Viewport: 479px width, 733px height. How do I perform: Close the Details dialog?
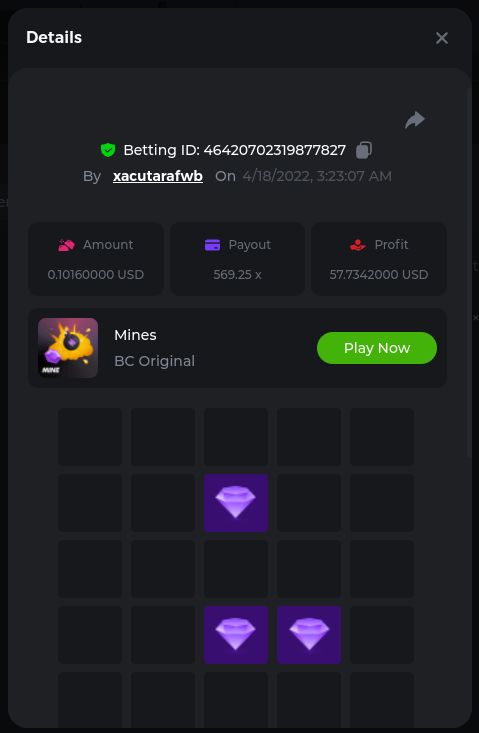442,38
